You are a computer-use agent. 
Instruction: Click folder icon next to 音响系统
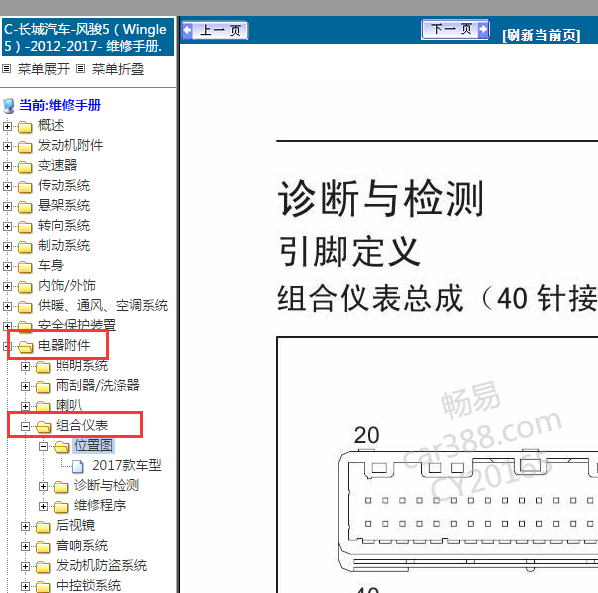(43, 547)
